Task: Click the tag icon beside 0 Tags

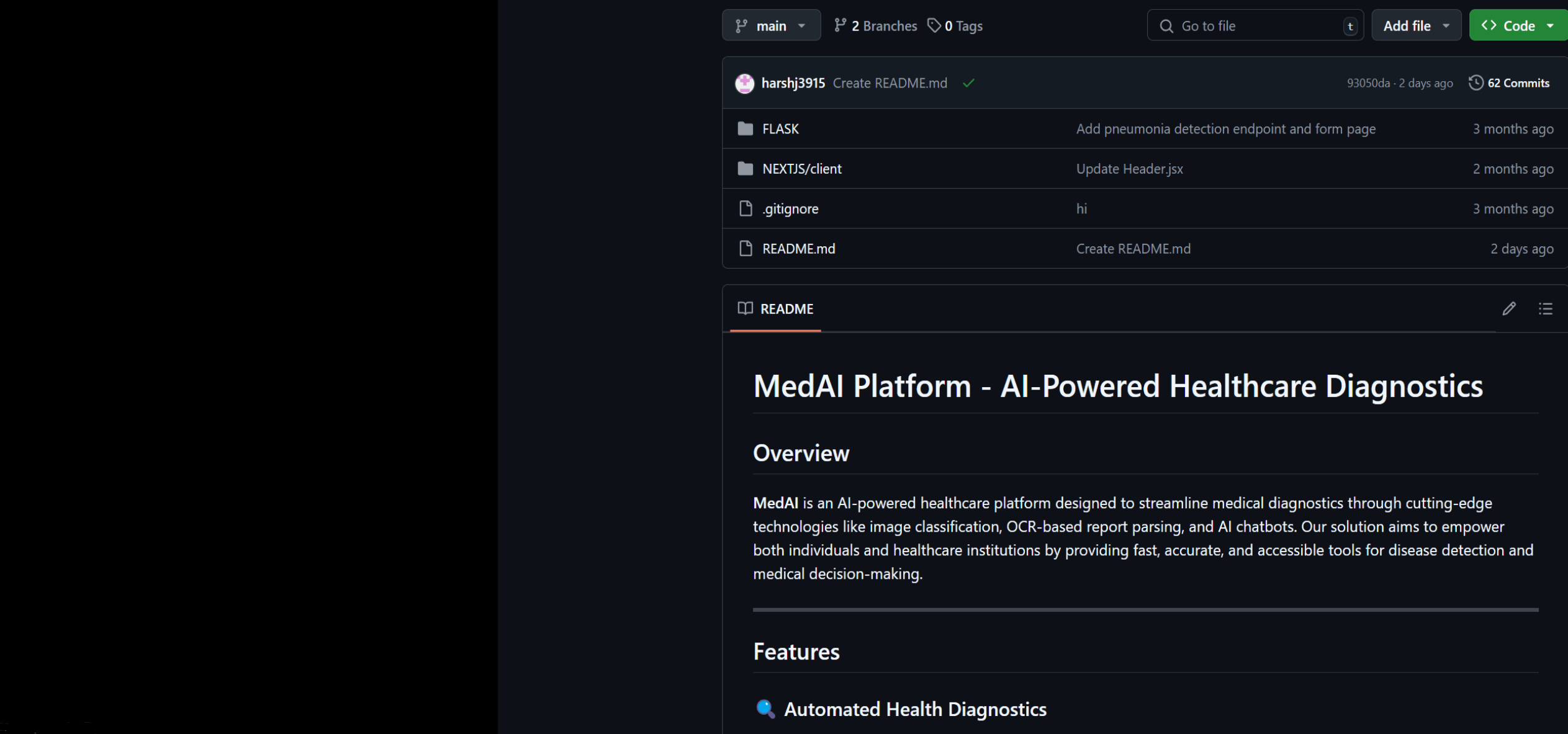Action: [934, 25]
